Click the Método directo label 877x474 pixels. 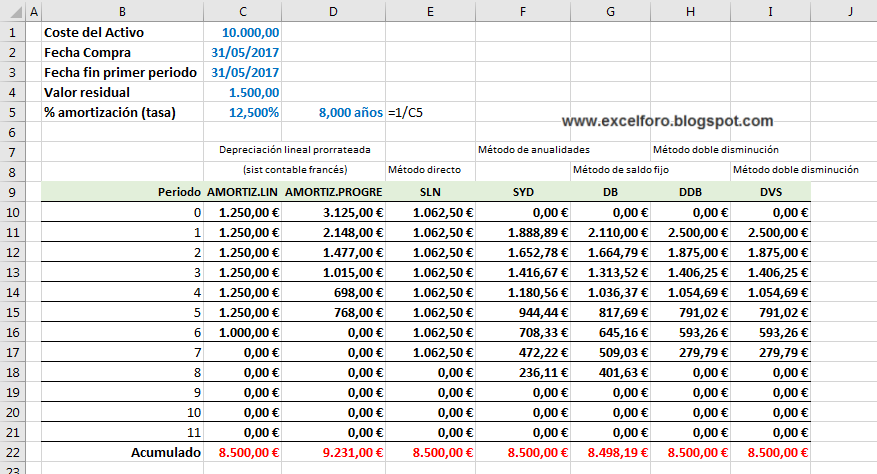click(425, 170)
